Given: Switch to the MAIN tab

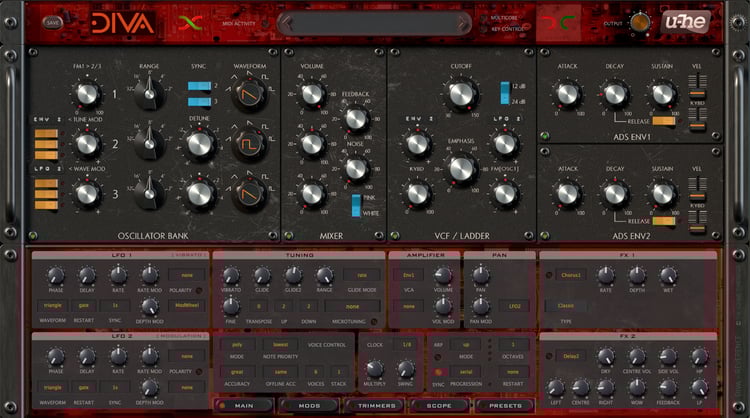Looking at the screenshot, I should (x=244, y=406).
